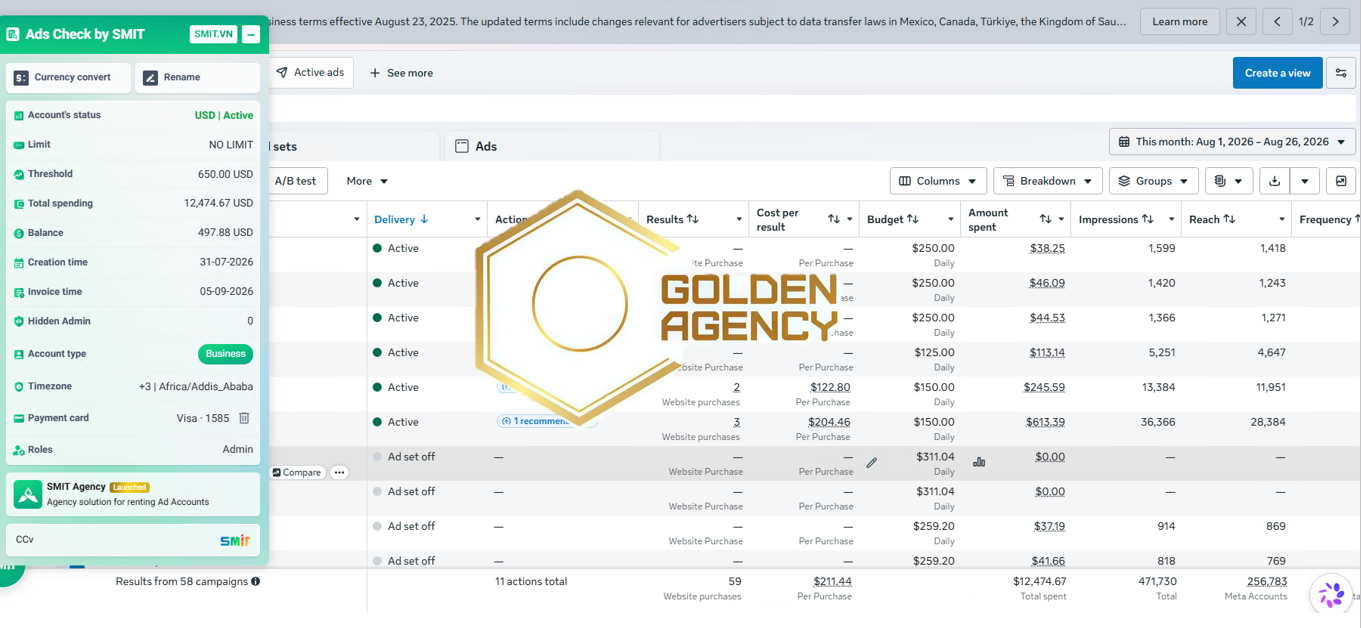Click the Rename button in SMIT panel
This screenshot has height=628, width=1361.
point(198,77)
